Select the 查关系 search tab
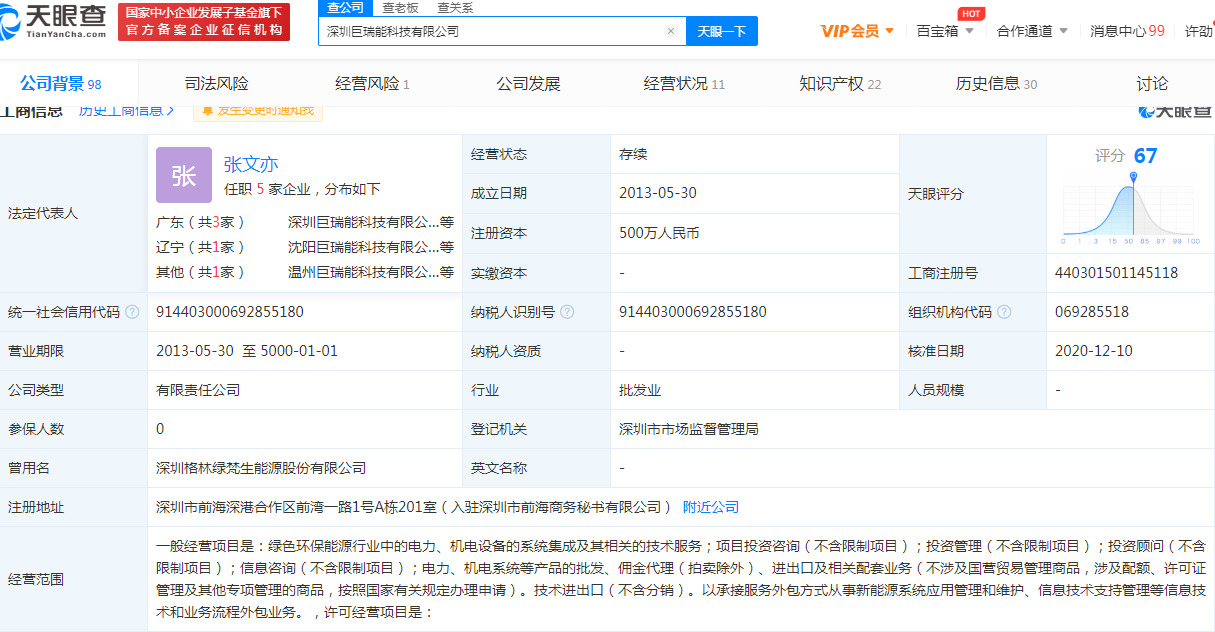Screen dimensions: 1215x632 (456, 8)
